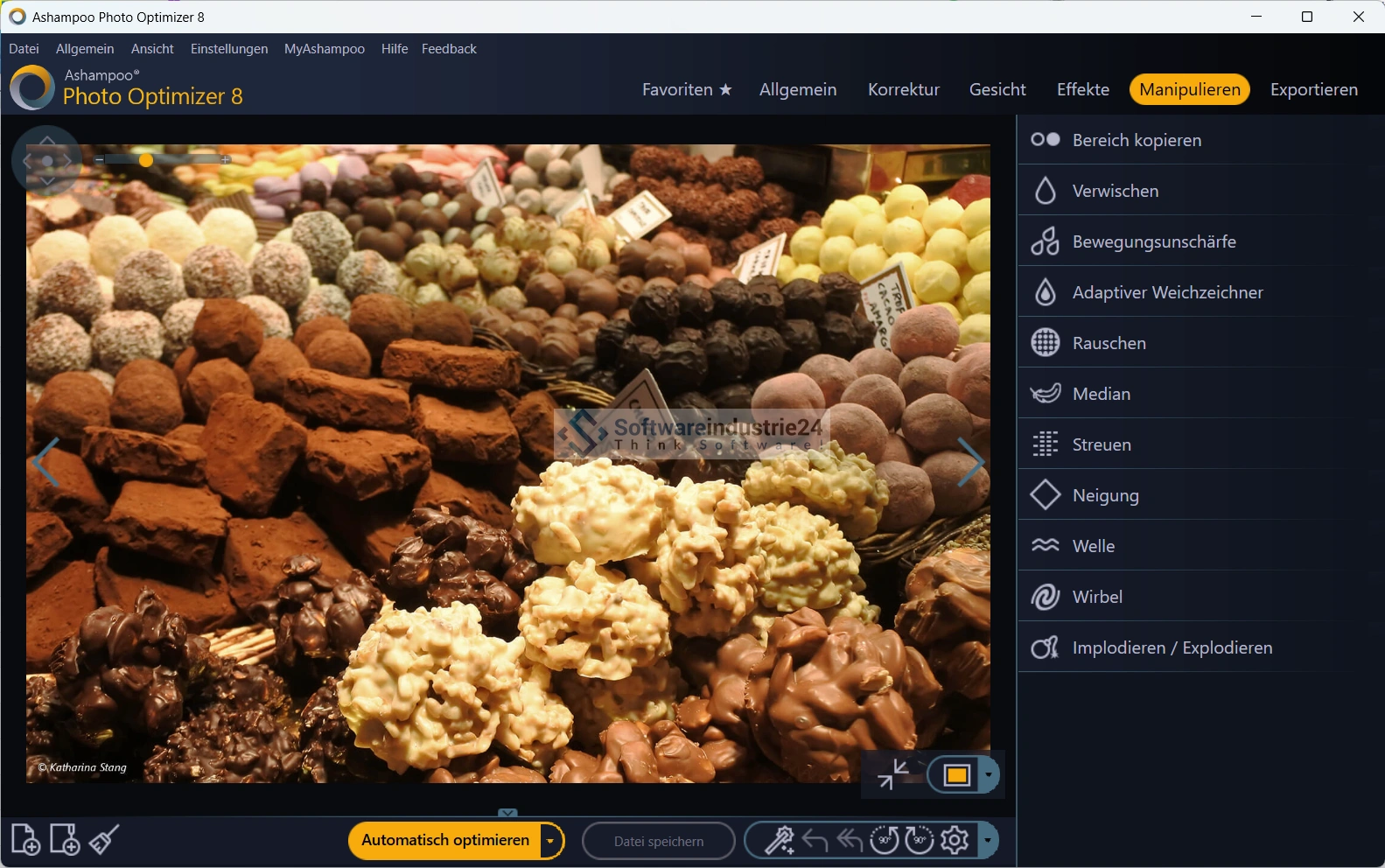Click the broom clean-up icon
The width and height of the screenshot is (1385, 868).
tap(104, 840)
